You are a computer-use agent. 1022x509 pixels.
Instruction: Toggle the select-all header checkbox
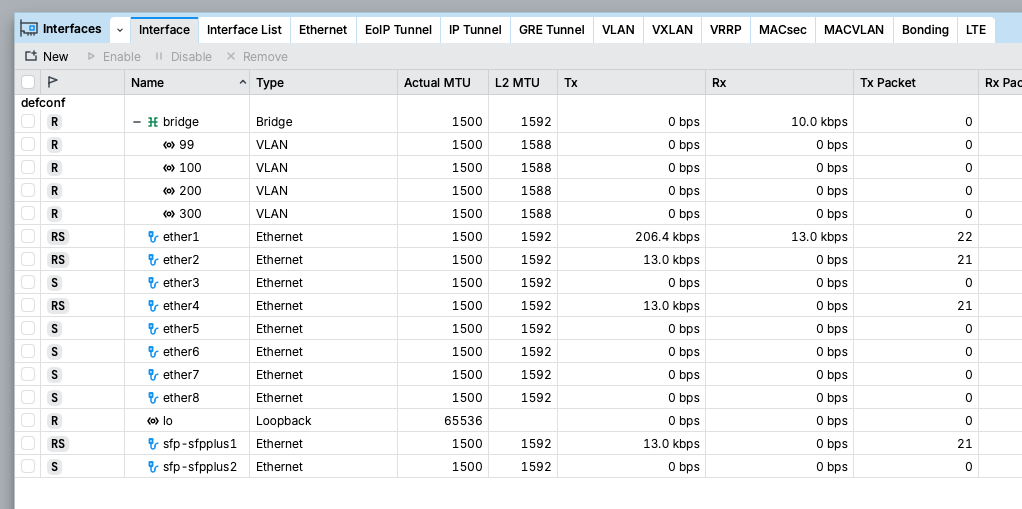click(28, 82)
